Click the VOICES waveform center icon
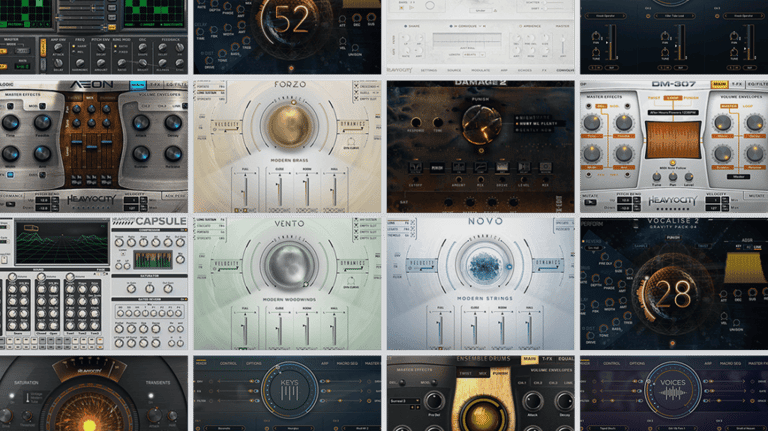 (x=673, y=390)
